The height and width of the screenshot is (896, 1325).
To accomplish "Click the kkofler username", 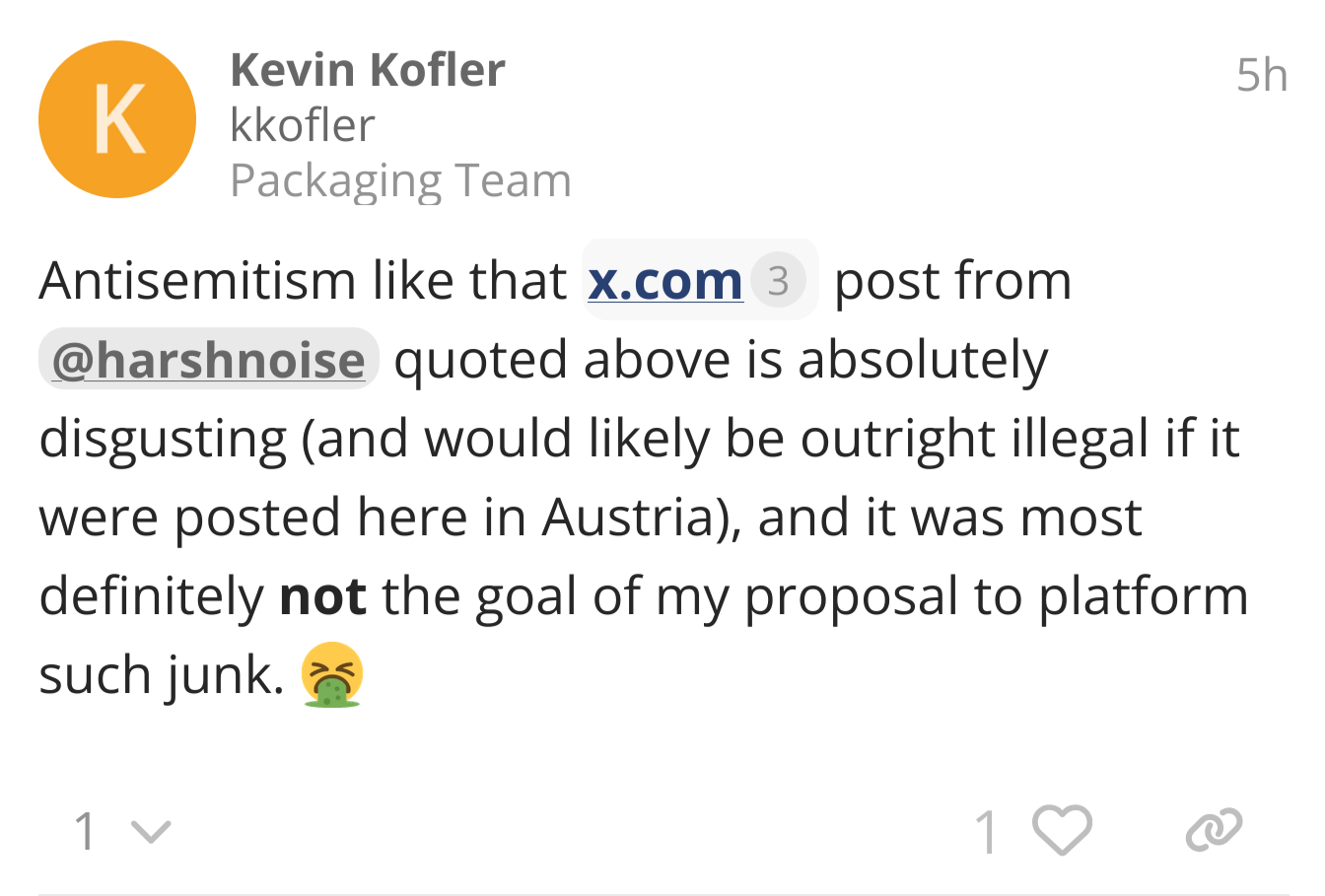I will tap(302, 125).
